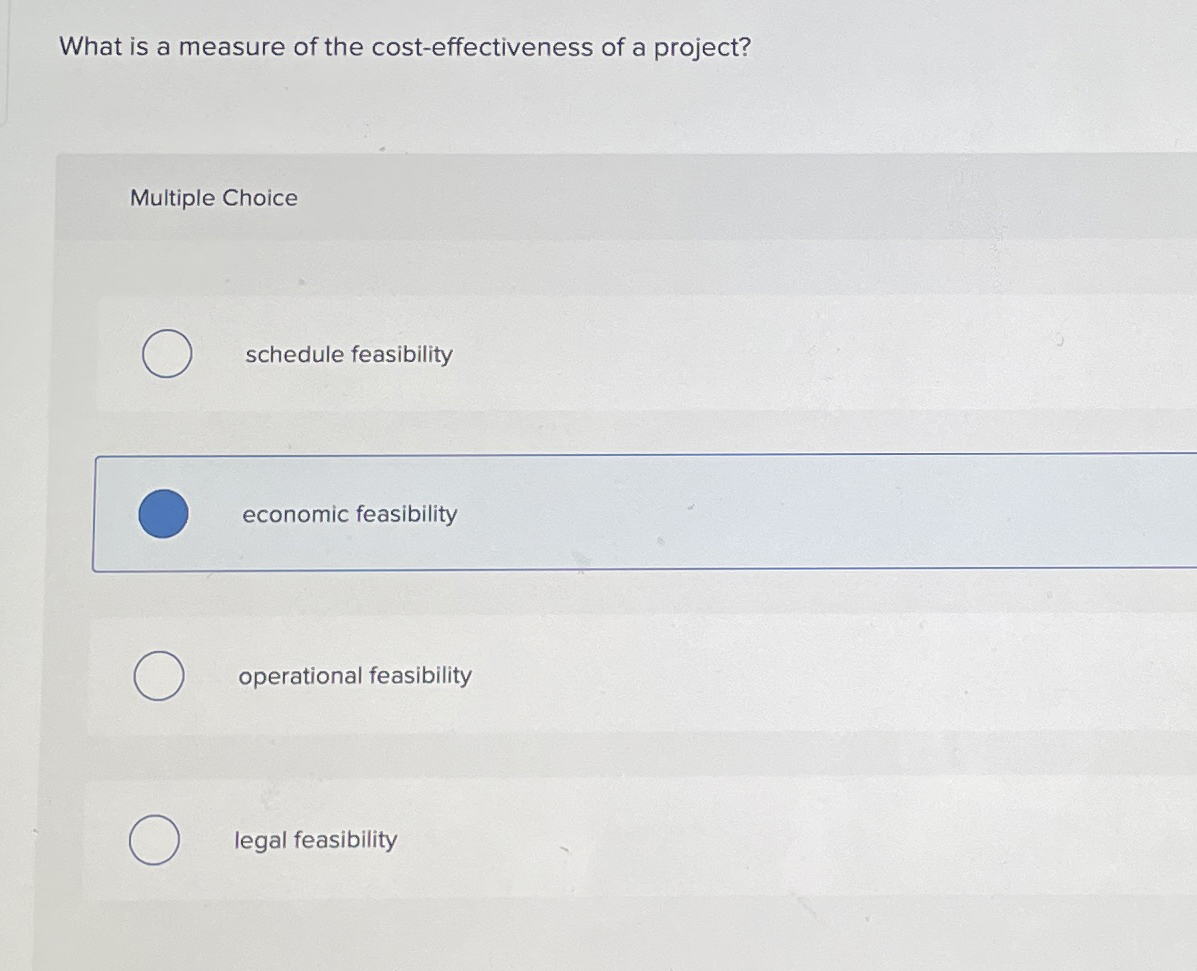The height and width of the screenshot is (971, 1197).
Task: Select the legal feasibility radio button
Action: pos(157,841)
